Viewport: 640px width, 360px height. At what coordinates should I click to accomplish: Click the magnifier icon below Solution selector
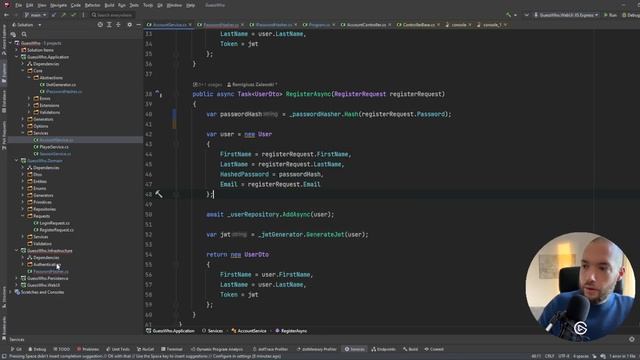[24, 35]
